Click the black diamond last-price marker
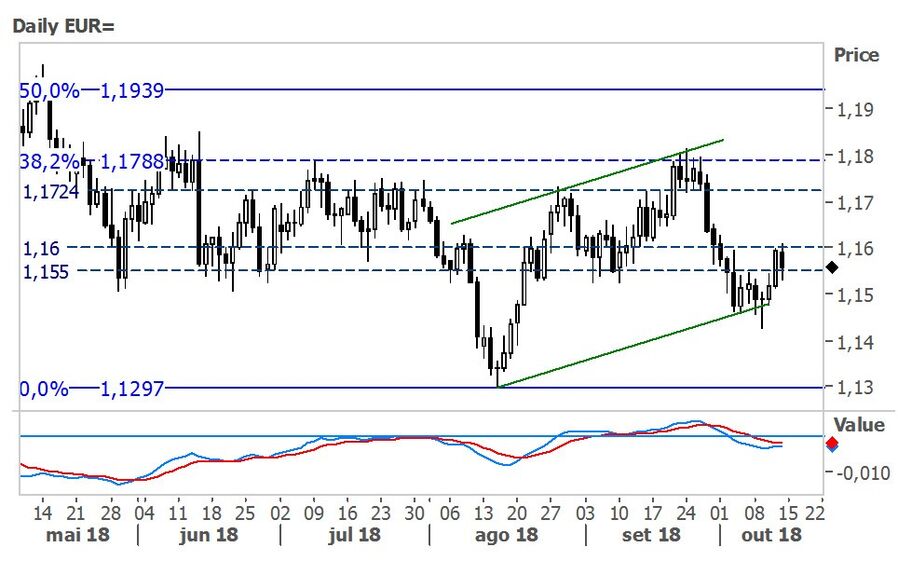 (832, 267)
